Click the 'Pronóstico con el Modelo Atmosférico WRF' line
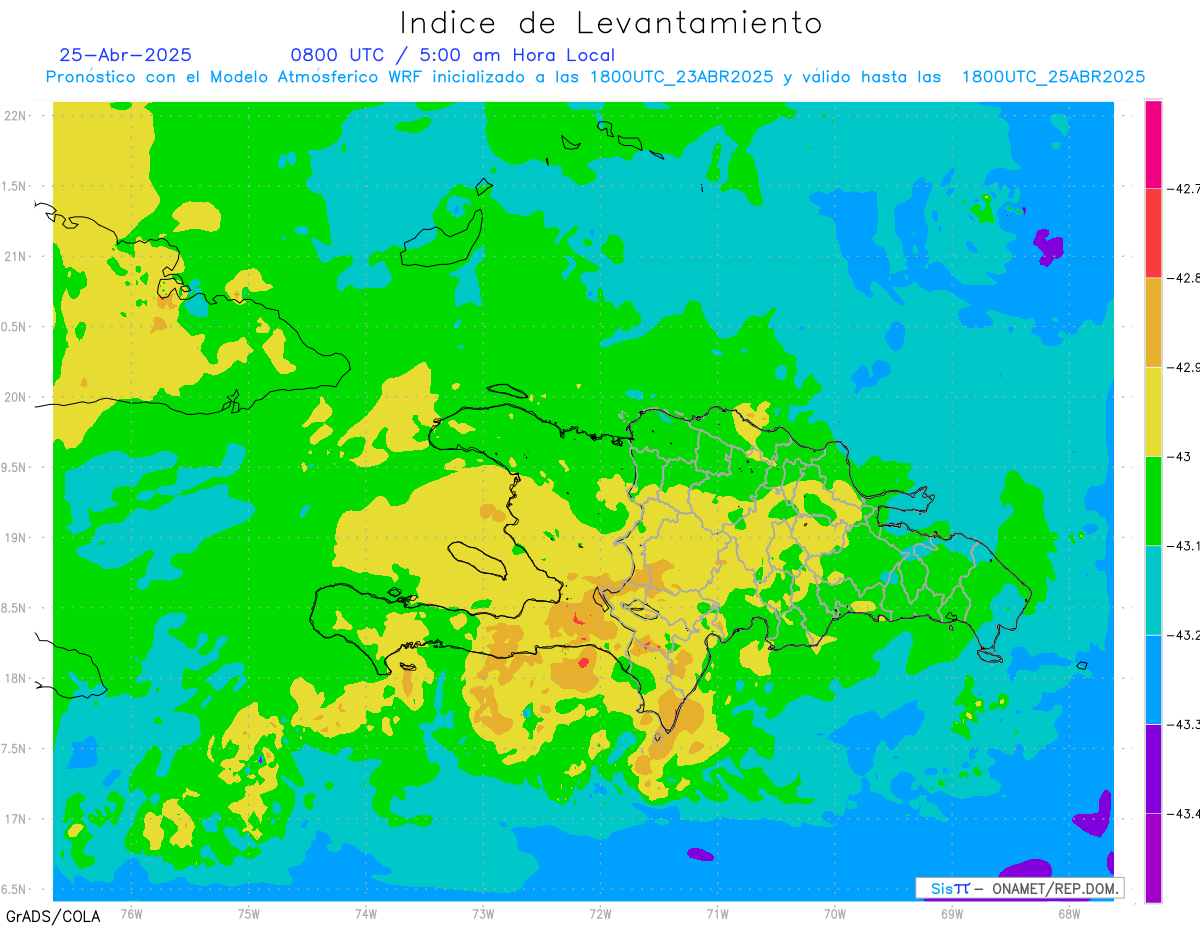The width and height of the screenshot is (1200, 927). [595, 77]
